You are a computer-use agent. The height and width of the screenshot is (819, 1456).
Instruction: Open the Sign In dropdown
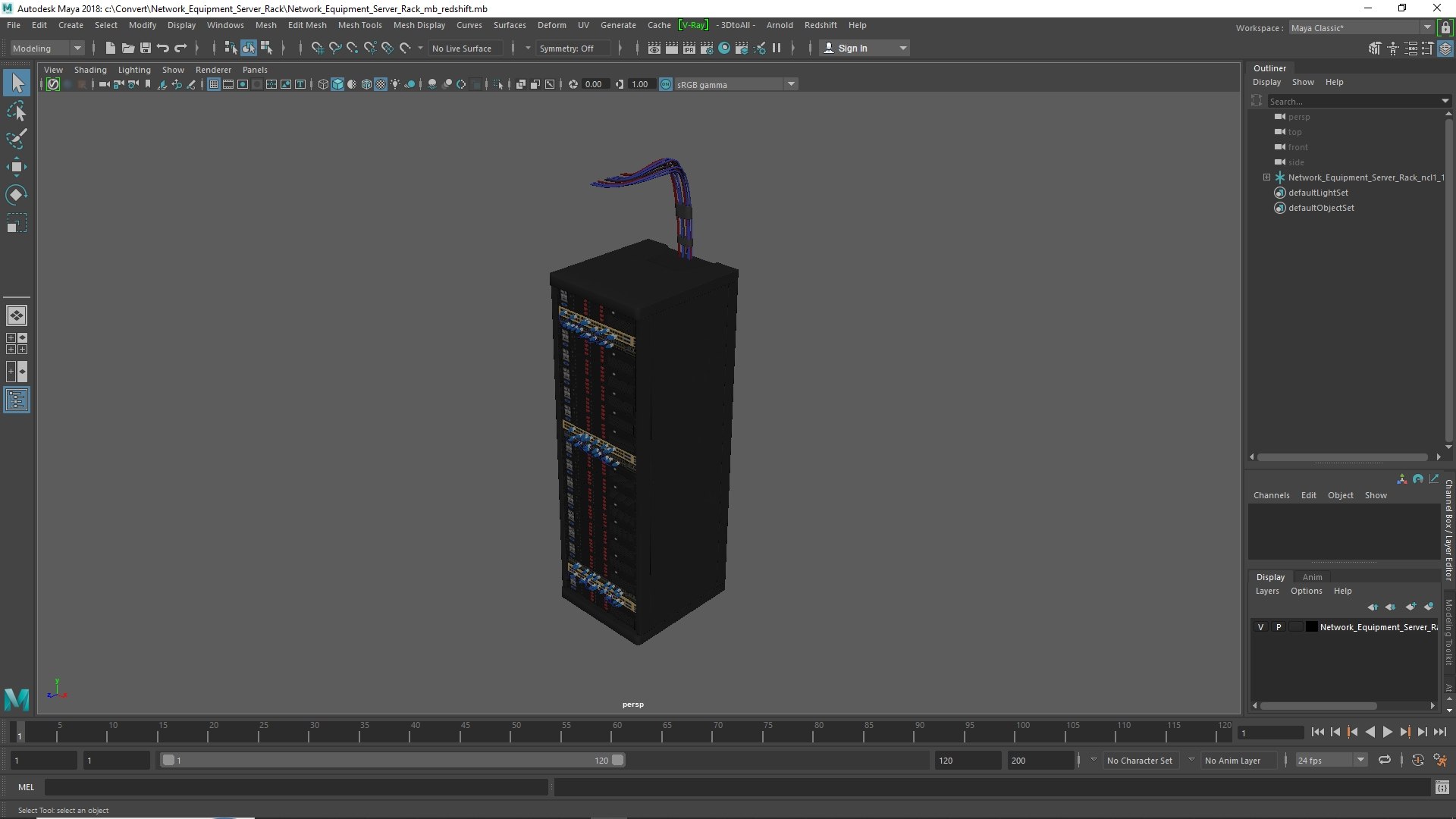(864, 48)
